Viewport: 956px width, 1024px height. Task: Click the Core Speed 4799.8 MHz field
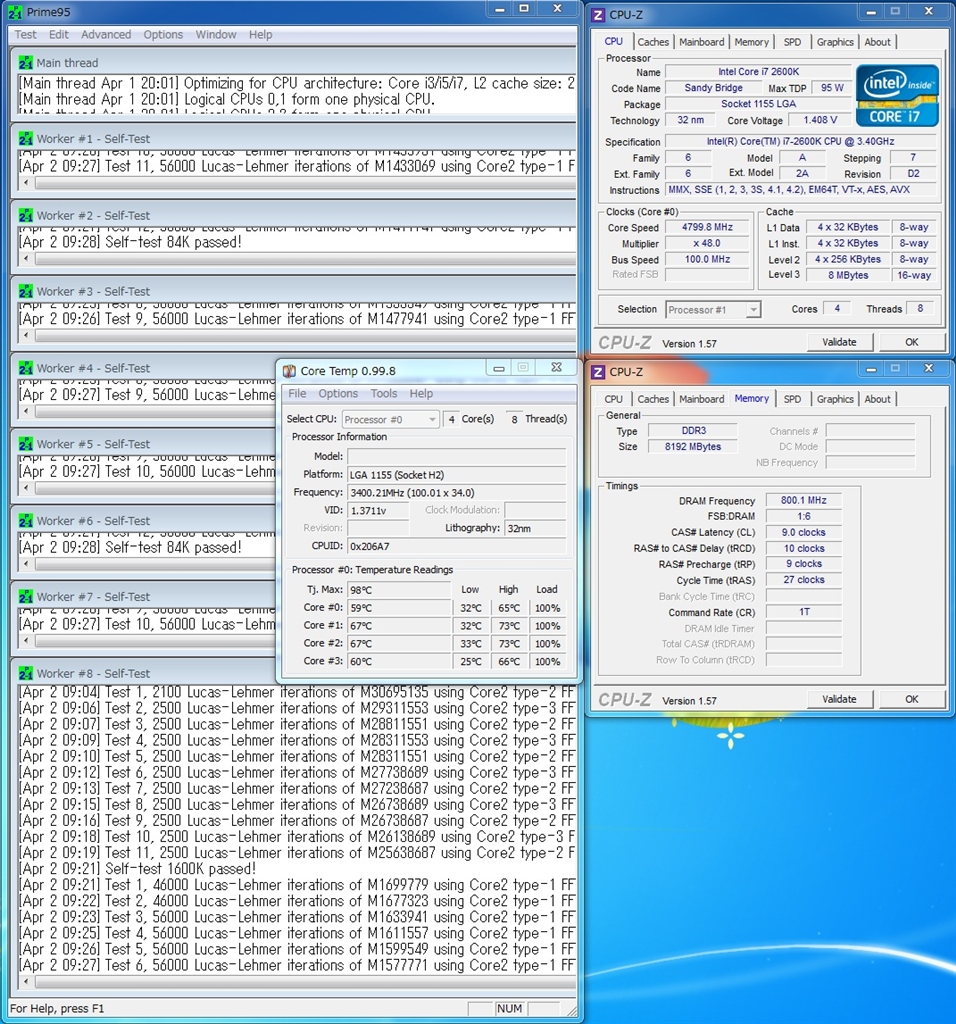coord(707,227)
